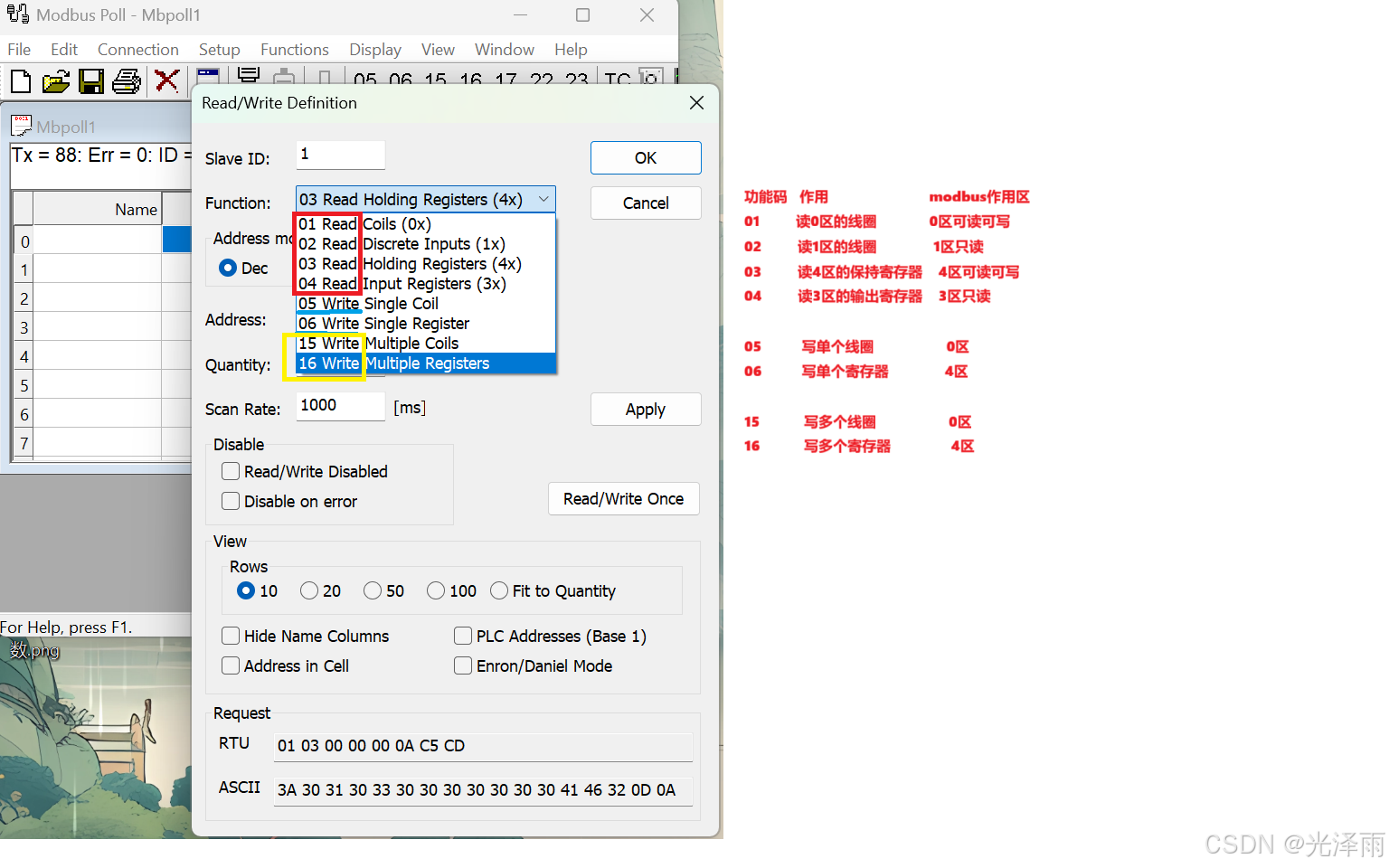Click the toolbar function 22 button
This screenshot has height=868, width=1389.
point(542,80)
